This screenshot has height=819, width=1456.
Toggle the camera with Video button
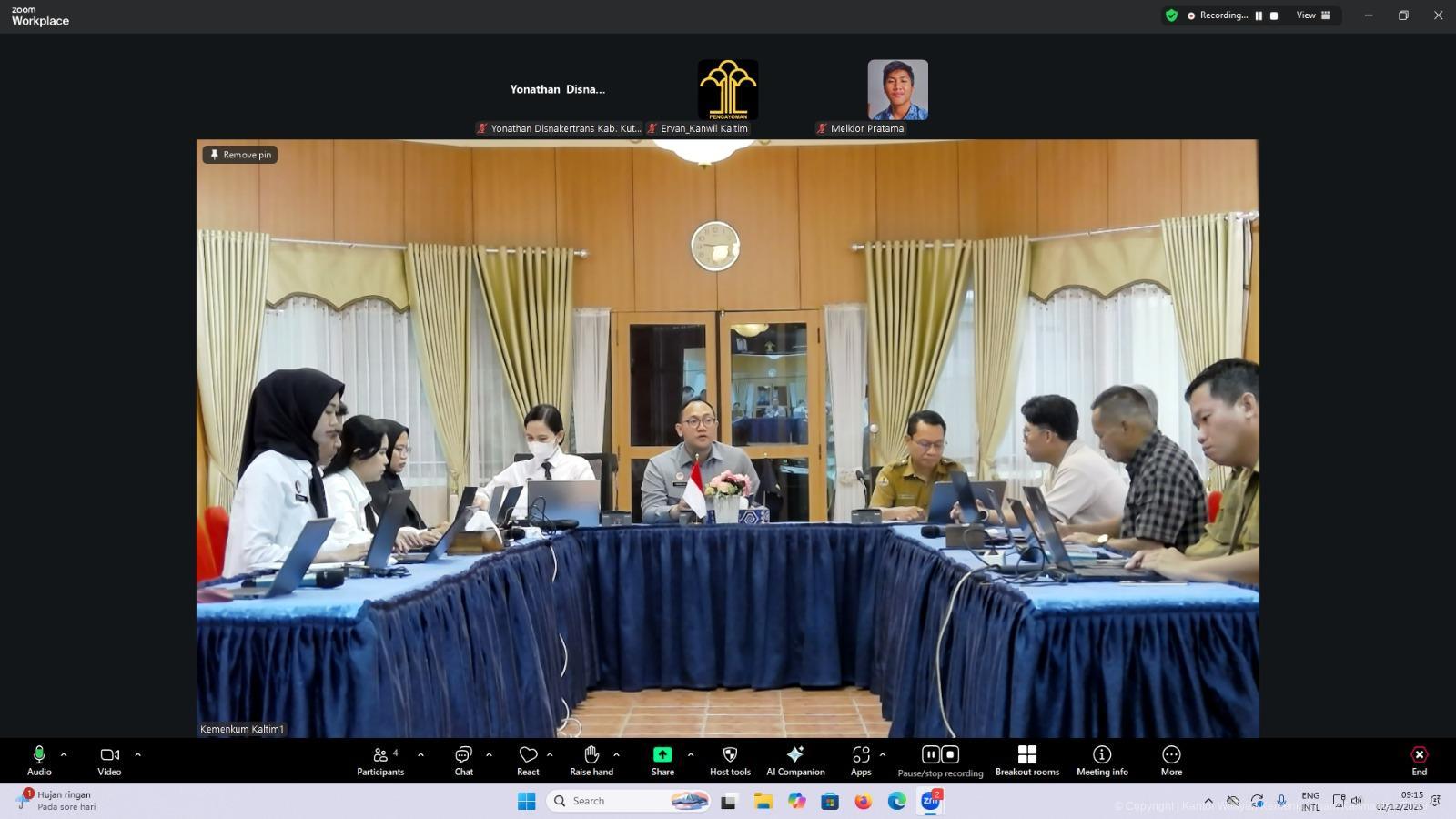pyautogui.click(x=109, y=760)
